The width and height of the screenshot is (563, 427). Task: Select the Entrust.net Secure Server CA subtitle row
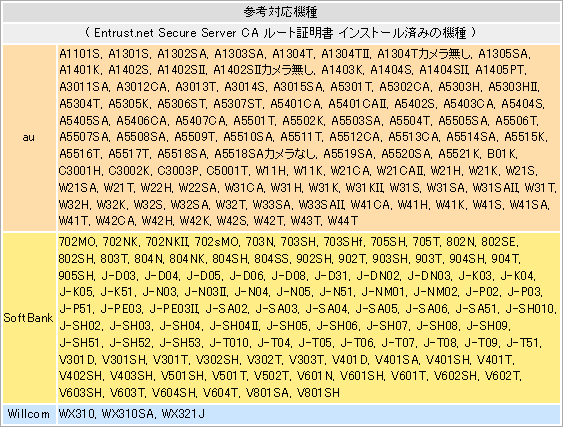tap(280, 33)
